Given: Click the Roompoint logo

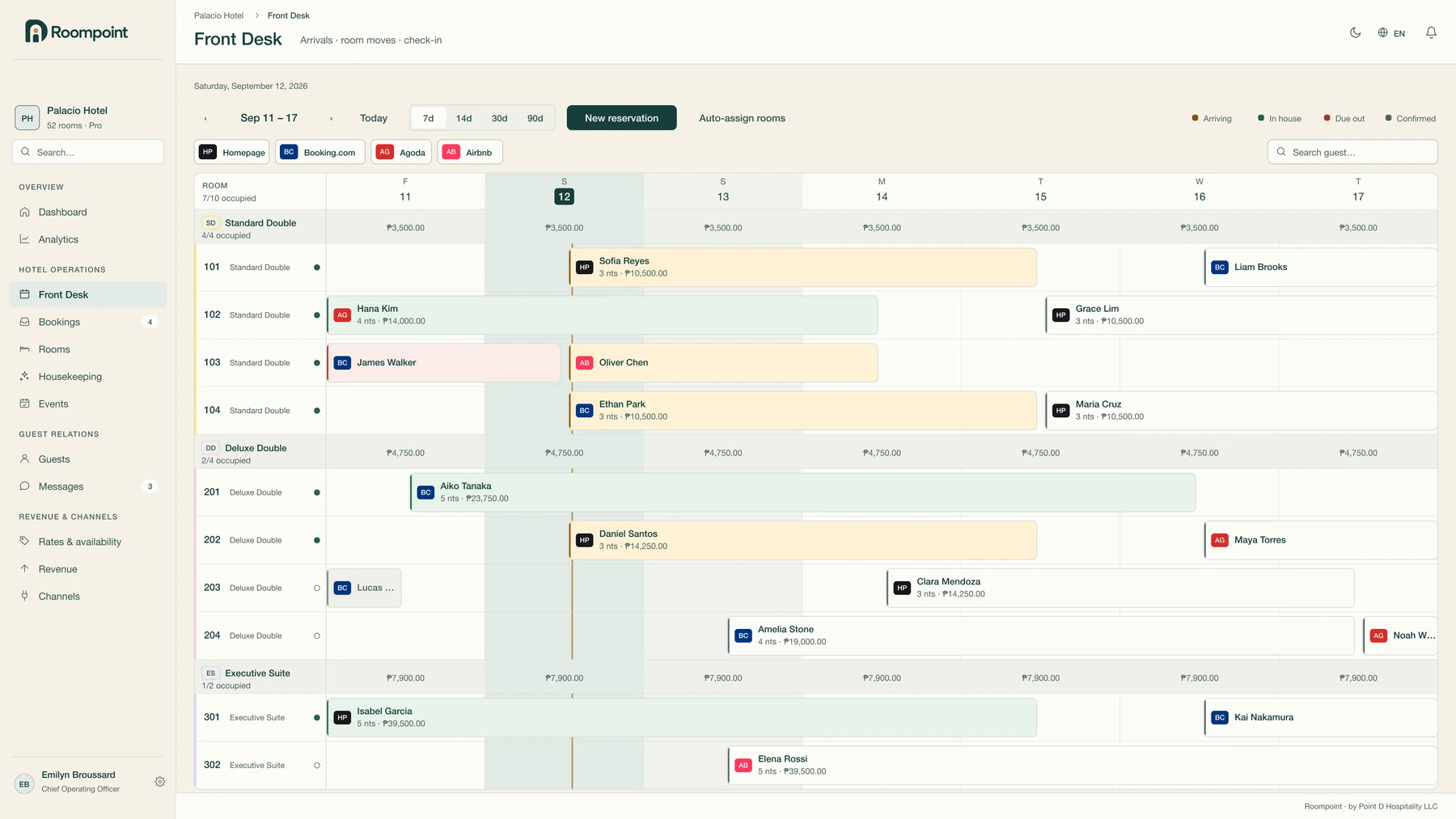Looking at the screenshot, I should tap(77, 32).
